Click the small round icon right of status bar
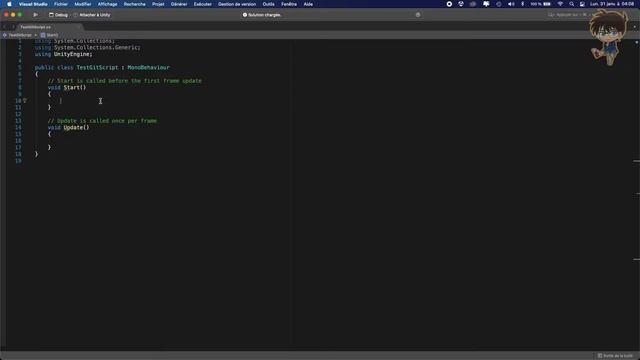The image size is (640, 360). [x=418, y=15]
